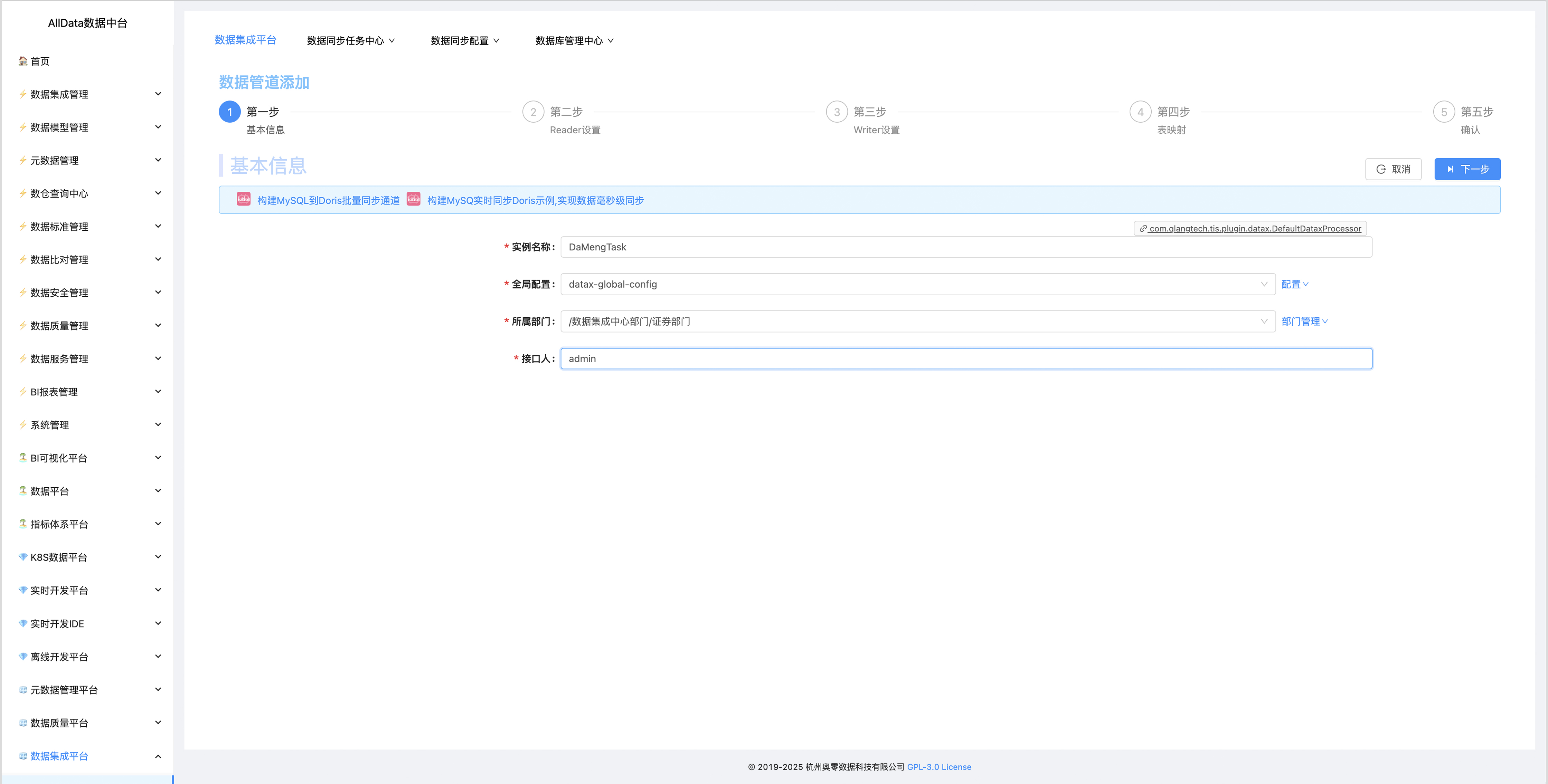
Task: Click the link icon beside DefaultDataxProcessor
Action: (1143, 228)
